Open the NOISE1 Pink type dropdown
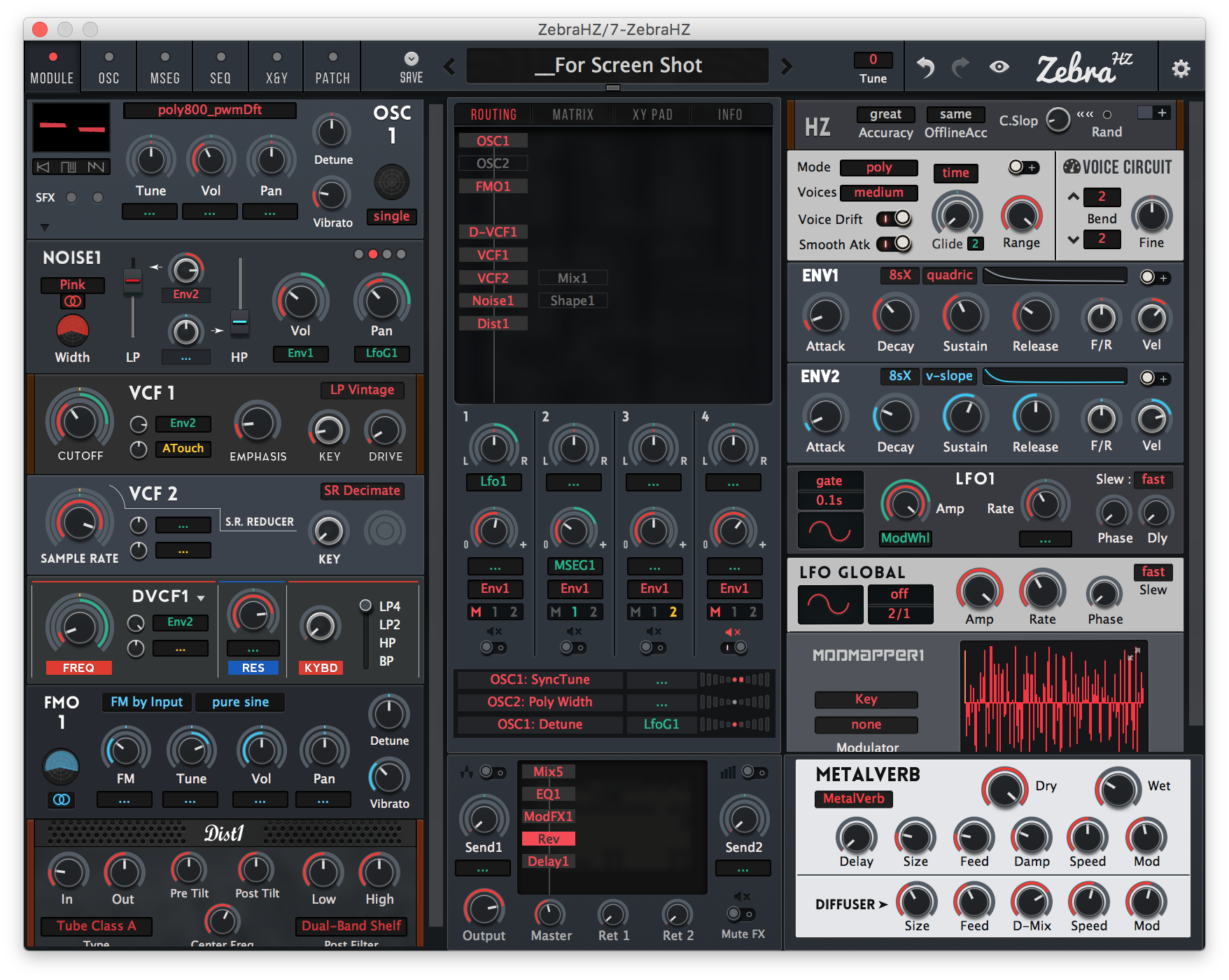This screenshot has width=1229, height=980. coord(73,284)
